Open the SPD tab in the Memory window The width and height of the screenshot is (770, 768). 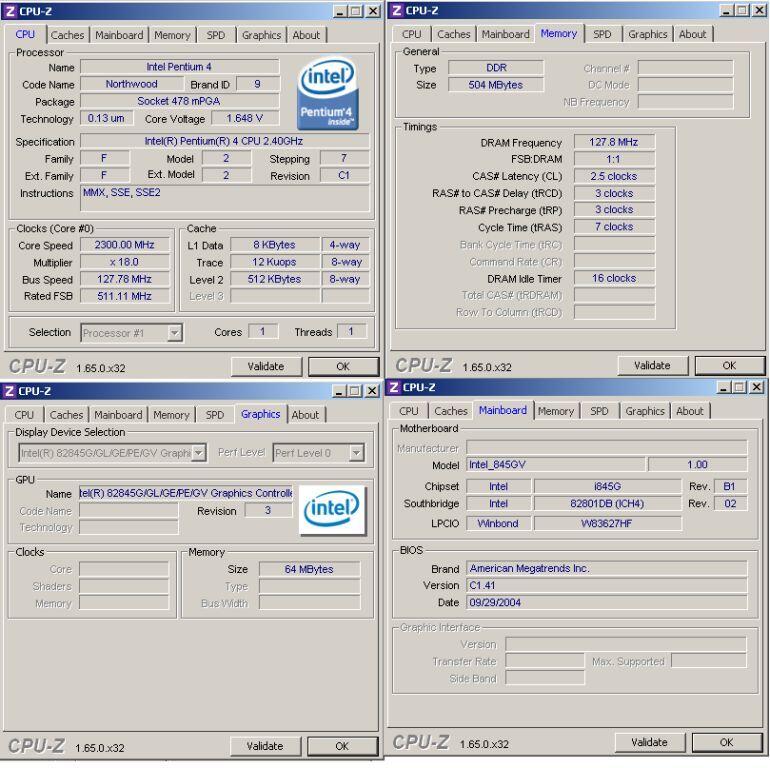tap(602, 34)
